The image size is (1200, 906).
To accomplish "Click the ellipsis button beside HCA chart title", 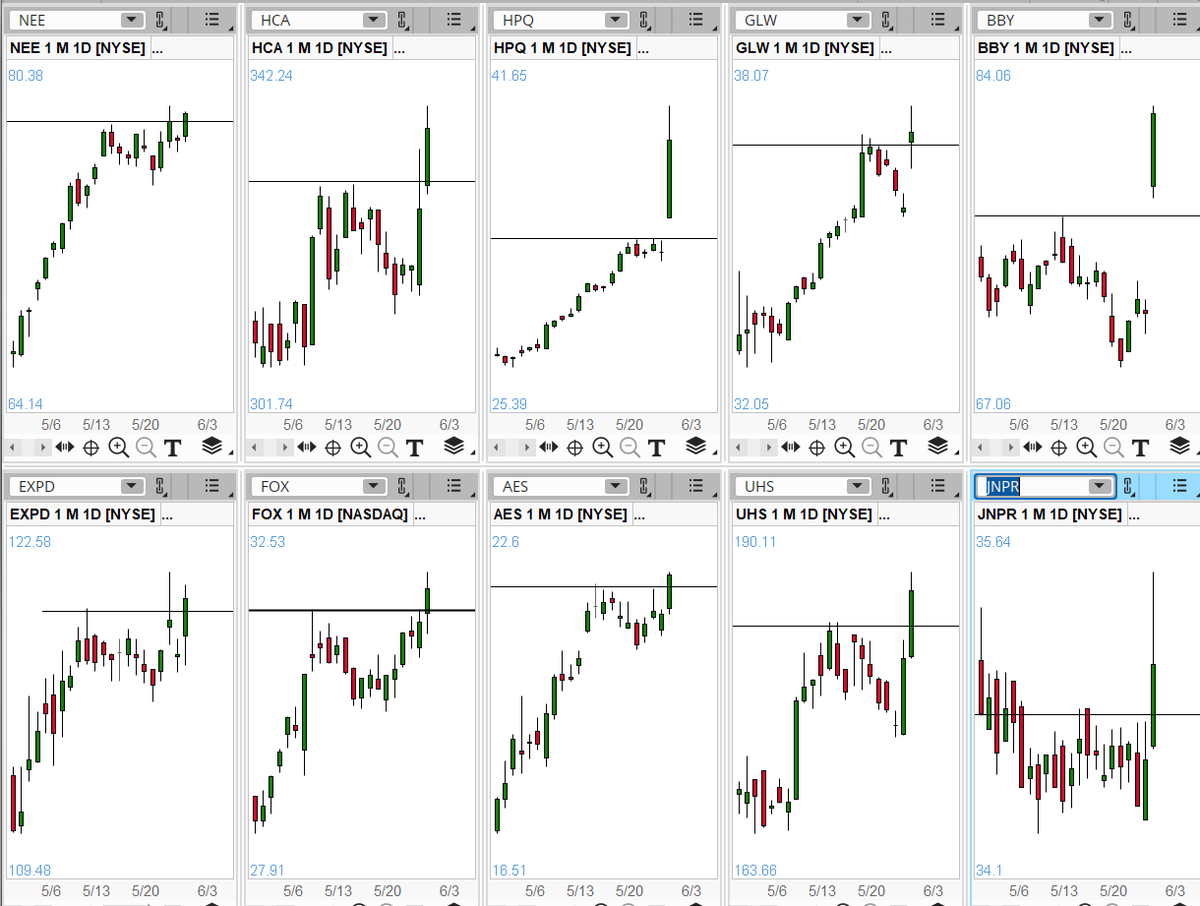I will pyautogui.click(x=400, y=48).
